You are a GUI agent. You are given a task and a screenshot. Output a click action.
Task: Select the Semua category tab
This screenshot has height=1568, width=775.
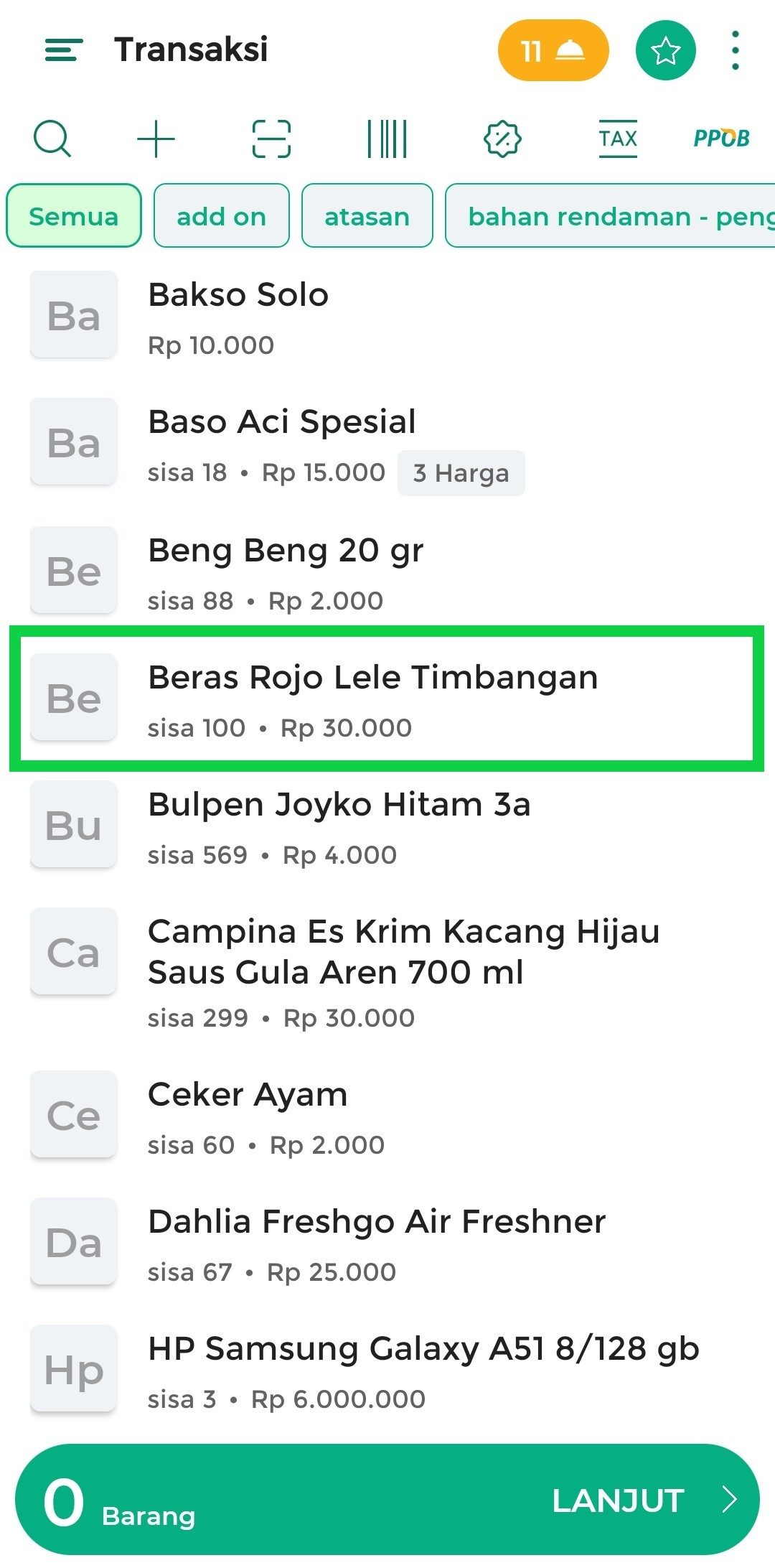pos(74,216)
